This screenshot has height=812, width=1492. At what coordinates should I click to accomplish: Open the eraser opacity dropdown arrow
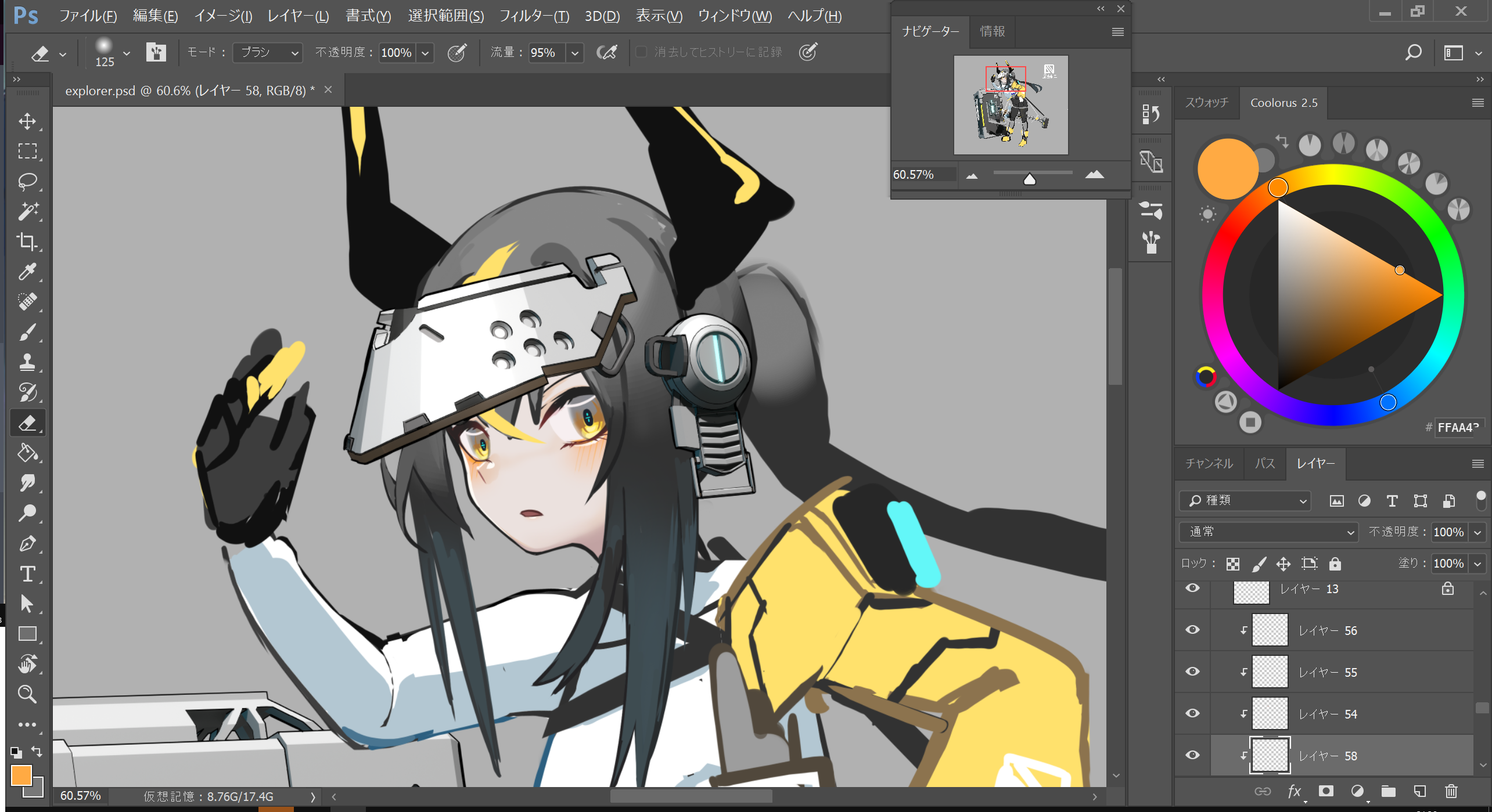tap(426, 53)
